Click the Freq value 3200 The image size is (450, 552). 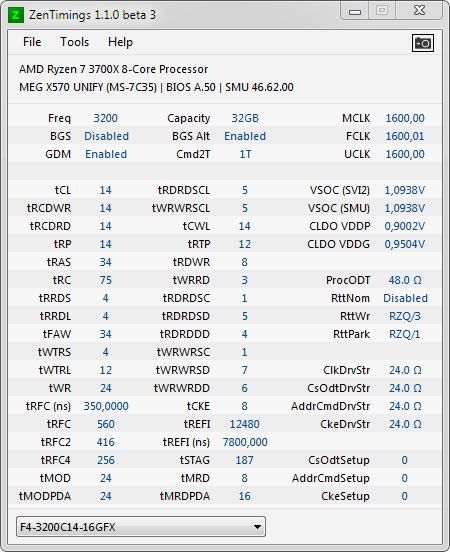(x=105, y=118)
